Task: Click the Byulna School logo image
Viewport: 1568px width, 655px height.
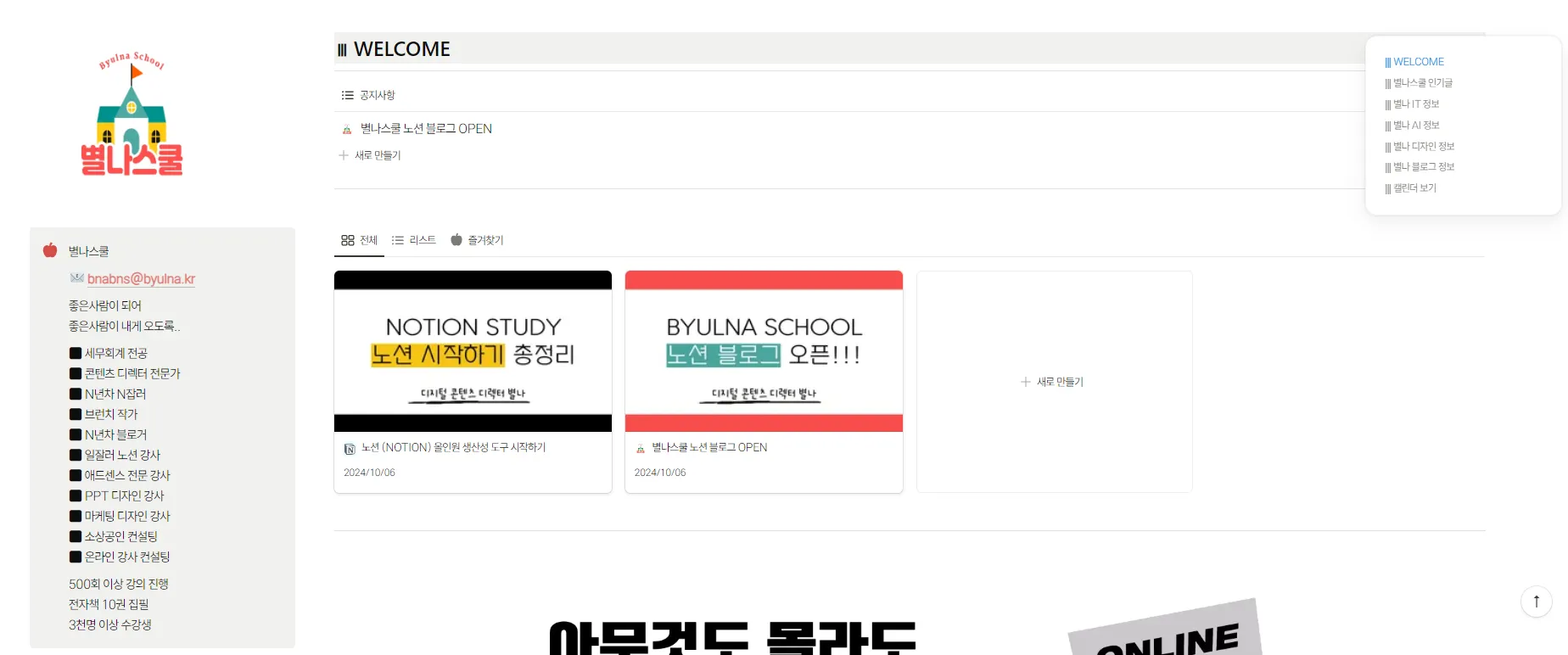Action: click(132, 115)
